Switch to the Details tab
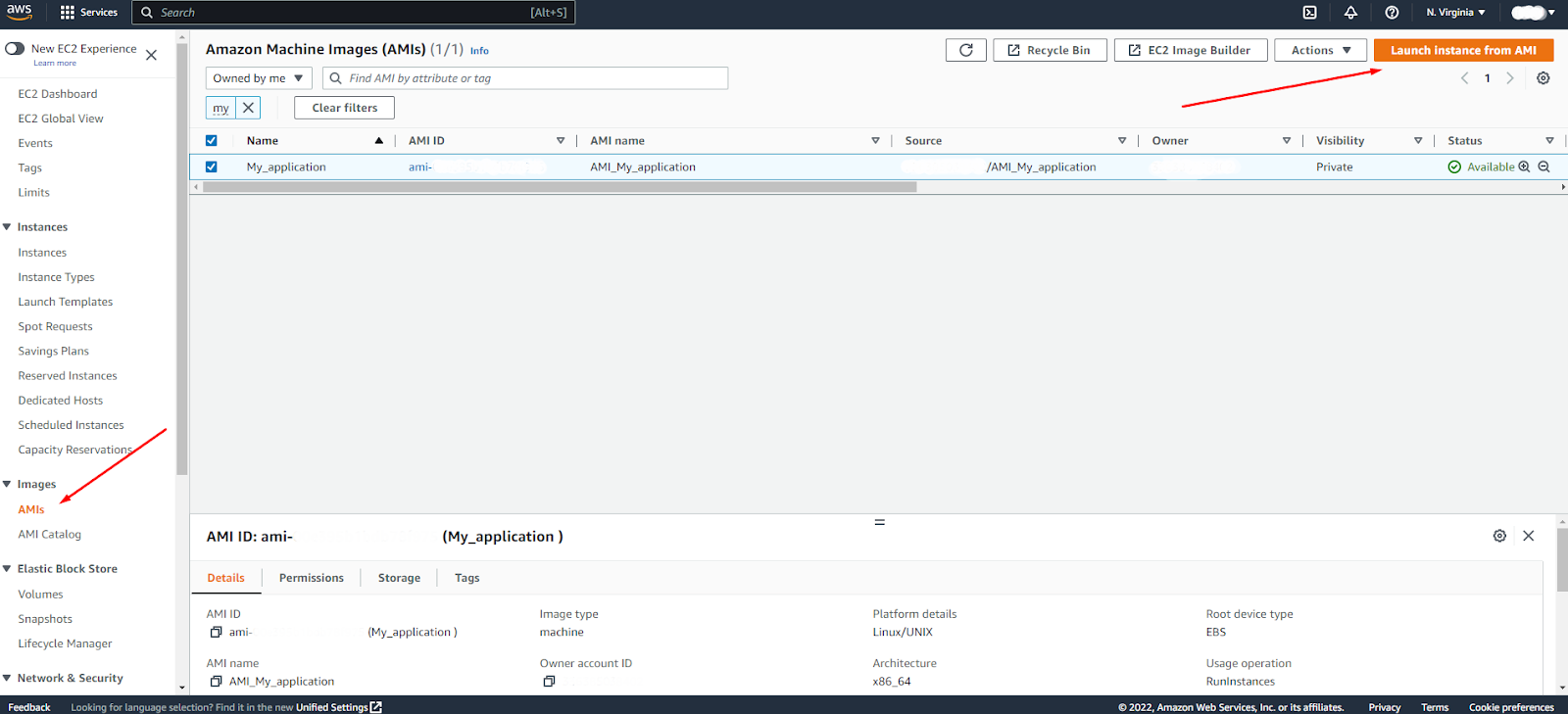This screenshot has width=1568, height=714. (x=225, y=578)
